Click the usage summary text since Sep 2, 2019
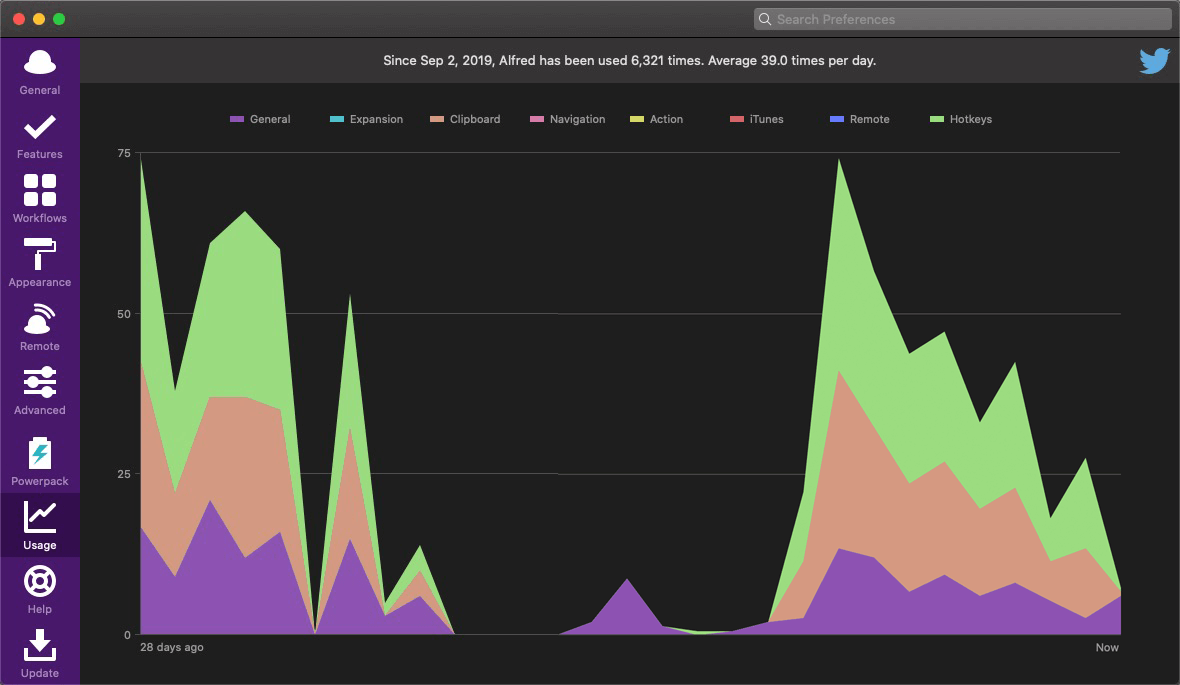 [629, 60]
